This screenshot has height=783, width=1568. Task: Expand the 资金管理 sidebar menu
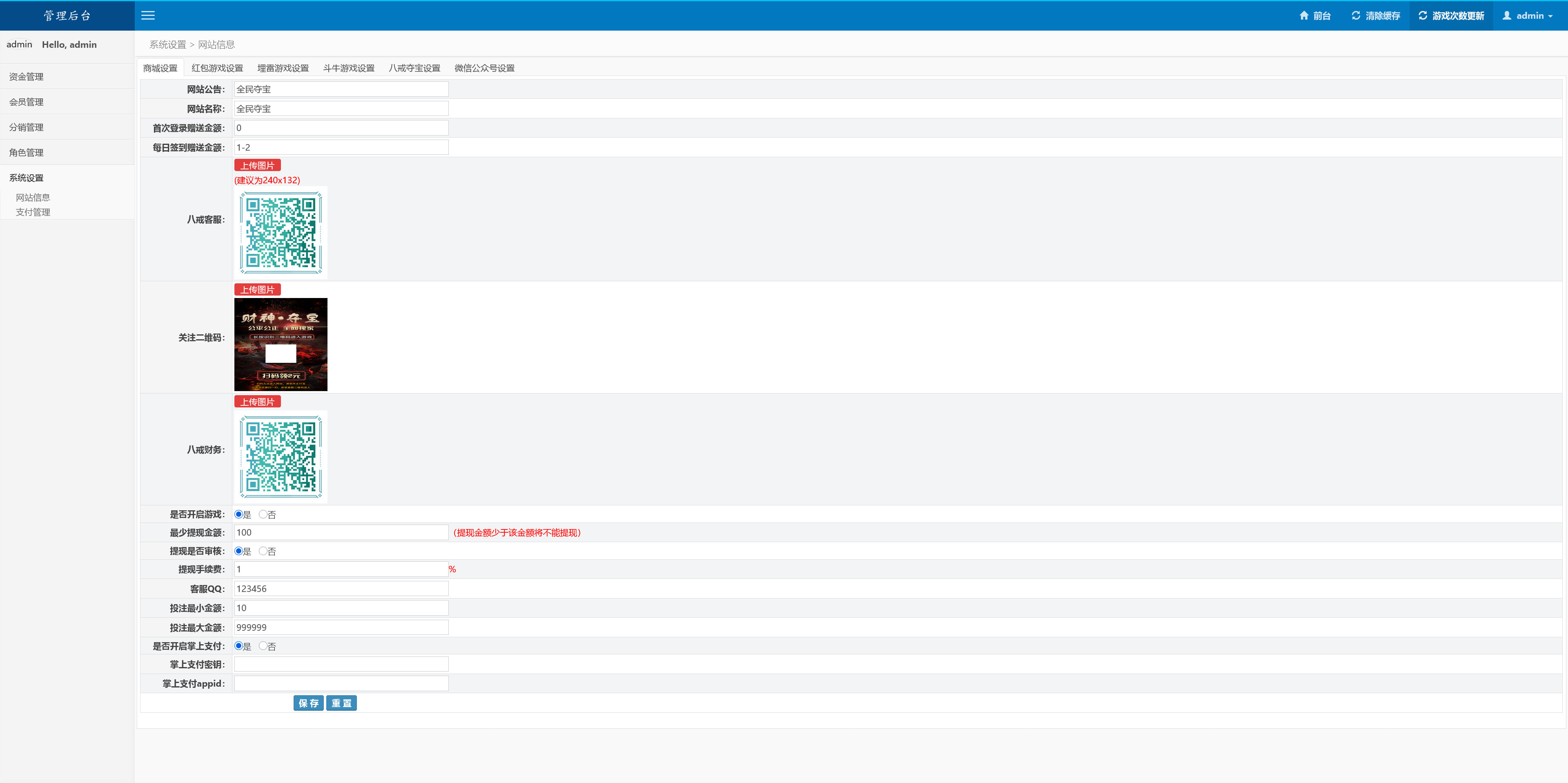[26, 77]
